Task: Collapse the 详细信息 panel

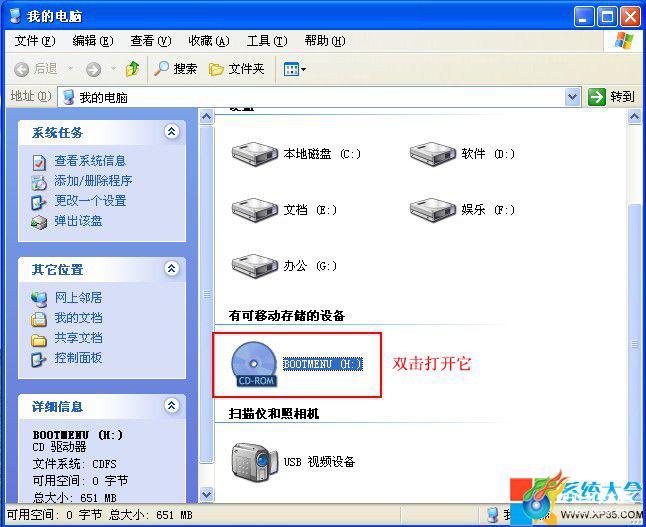Action: tap(171, 405)
